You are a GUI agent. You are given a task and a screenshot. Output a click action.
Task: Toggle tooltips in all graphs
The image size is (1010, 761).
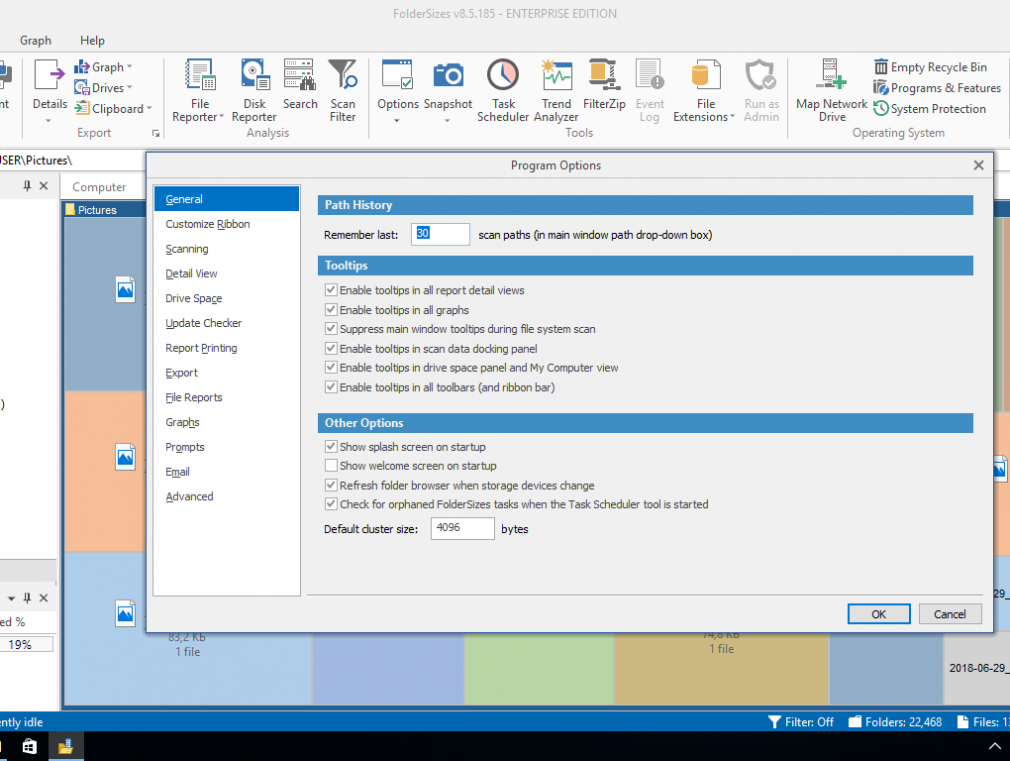(331, 309)
